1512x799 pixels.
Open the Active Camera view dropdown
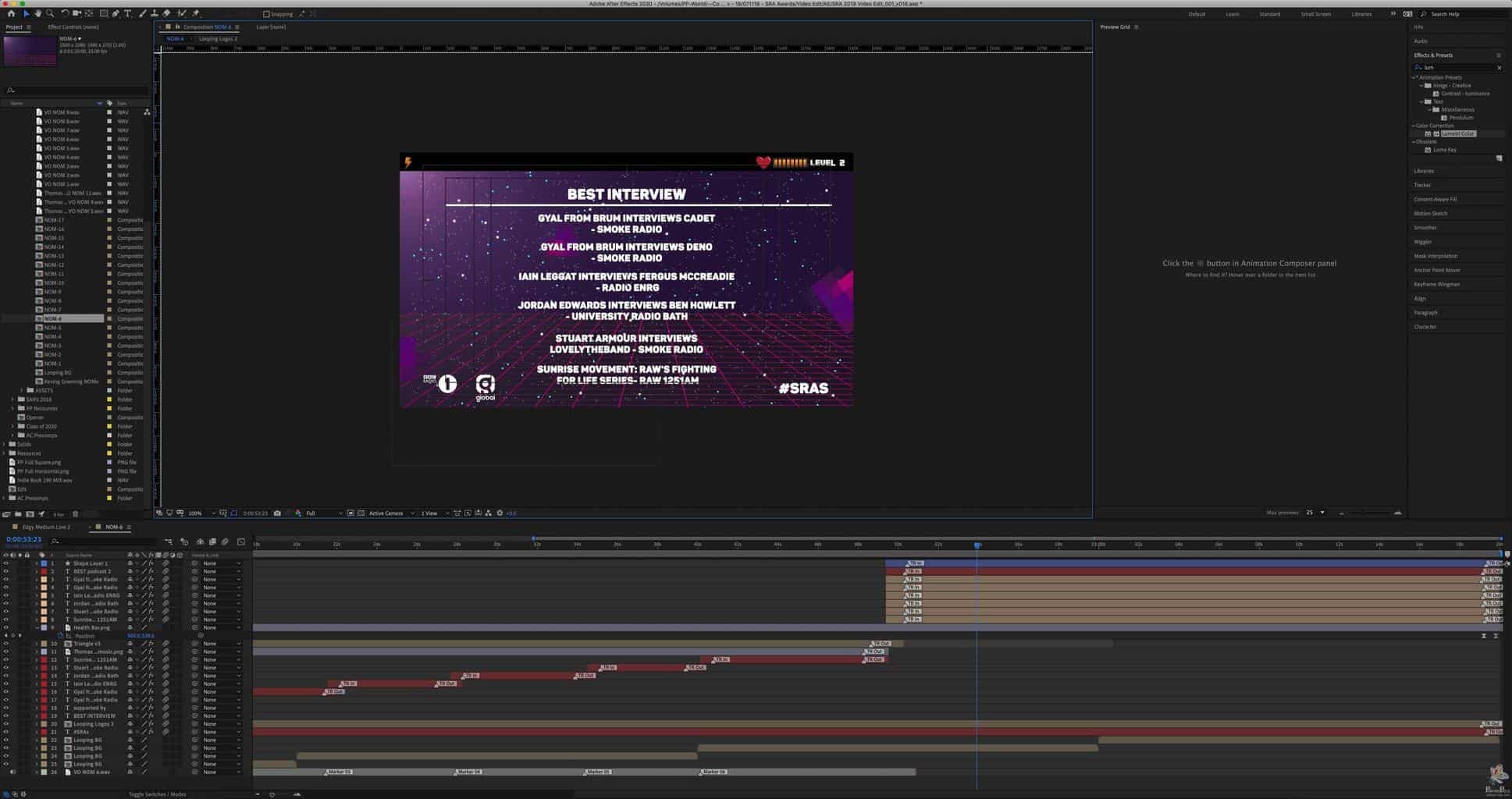pyautogui.click(x=390, y=513)
